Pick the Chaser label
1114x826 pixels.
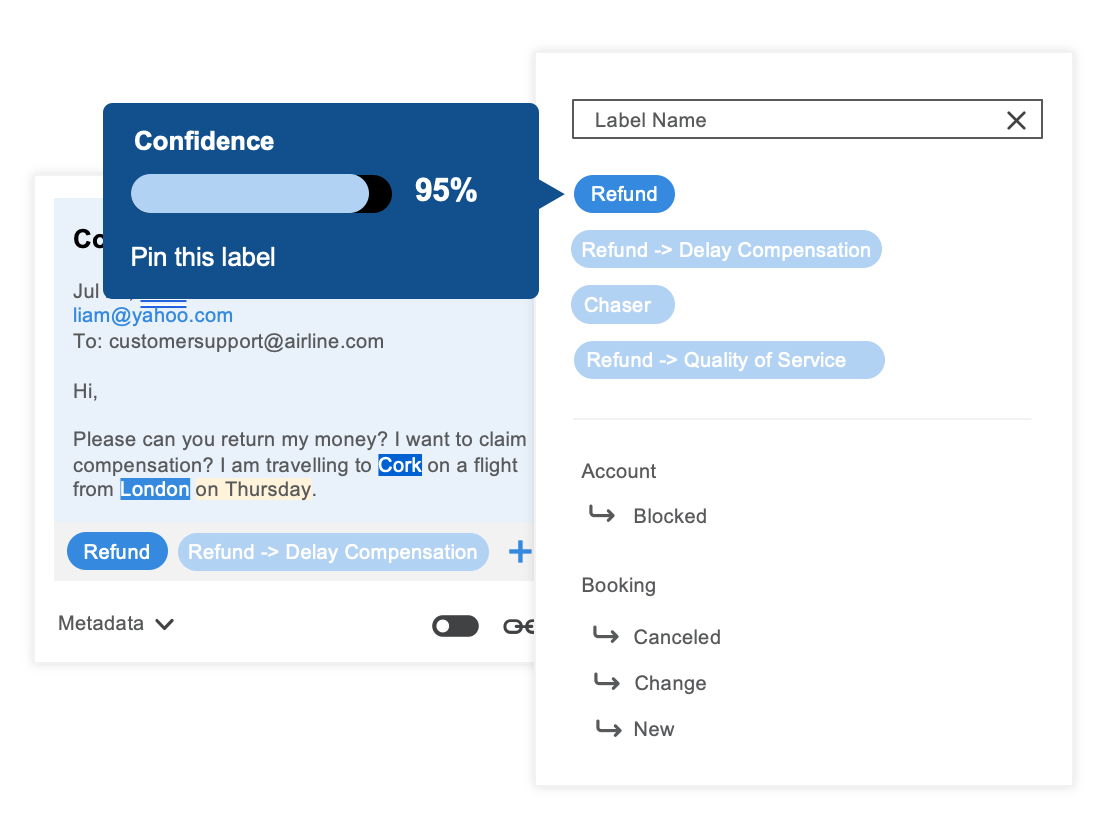coord(622,305)
